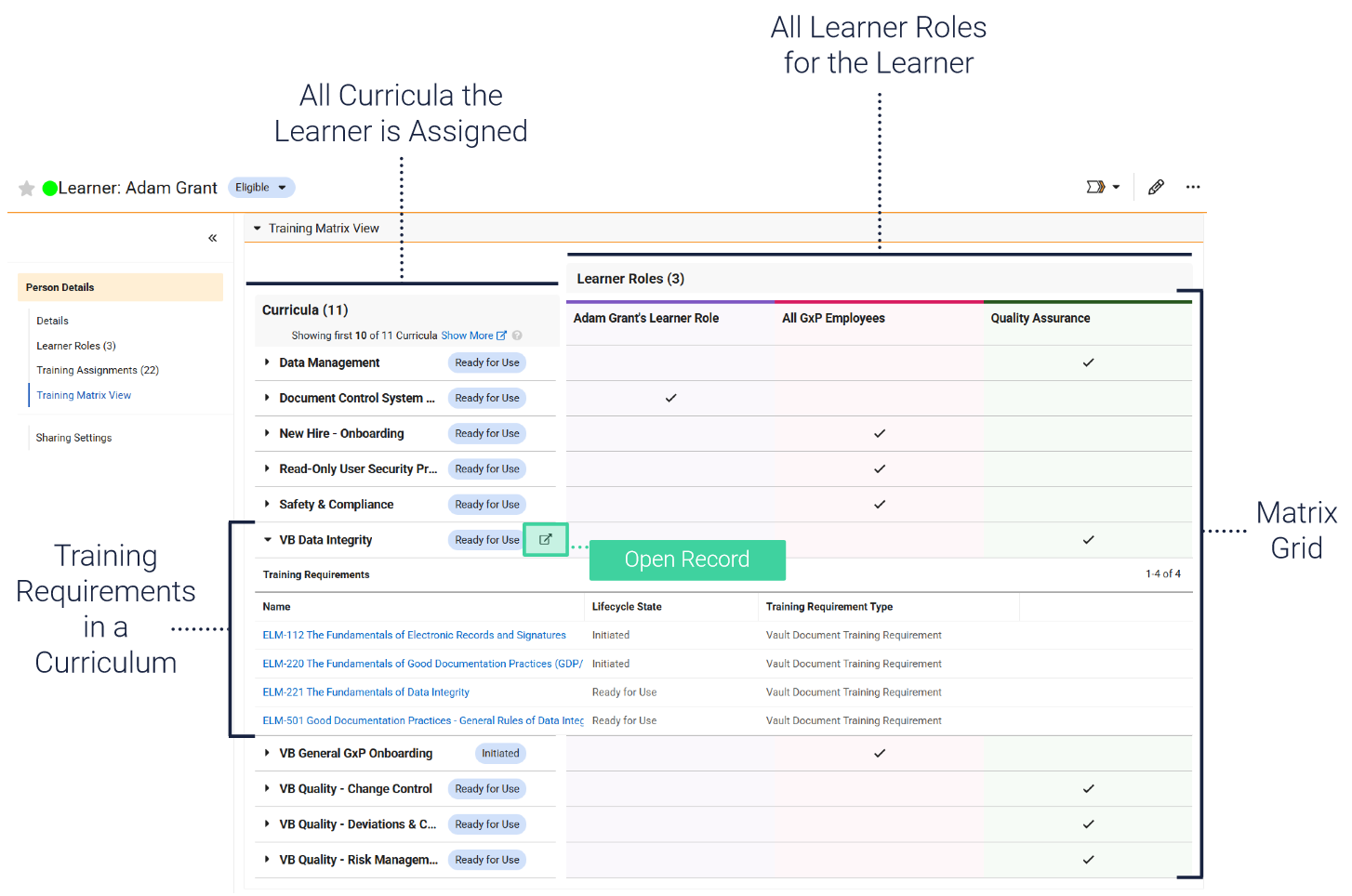This screenshot has height=896, width=1352.
Task: Expand the Data Management curriculum
Action: [267, 362]
